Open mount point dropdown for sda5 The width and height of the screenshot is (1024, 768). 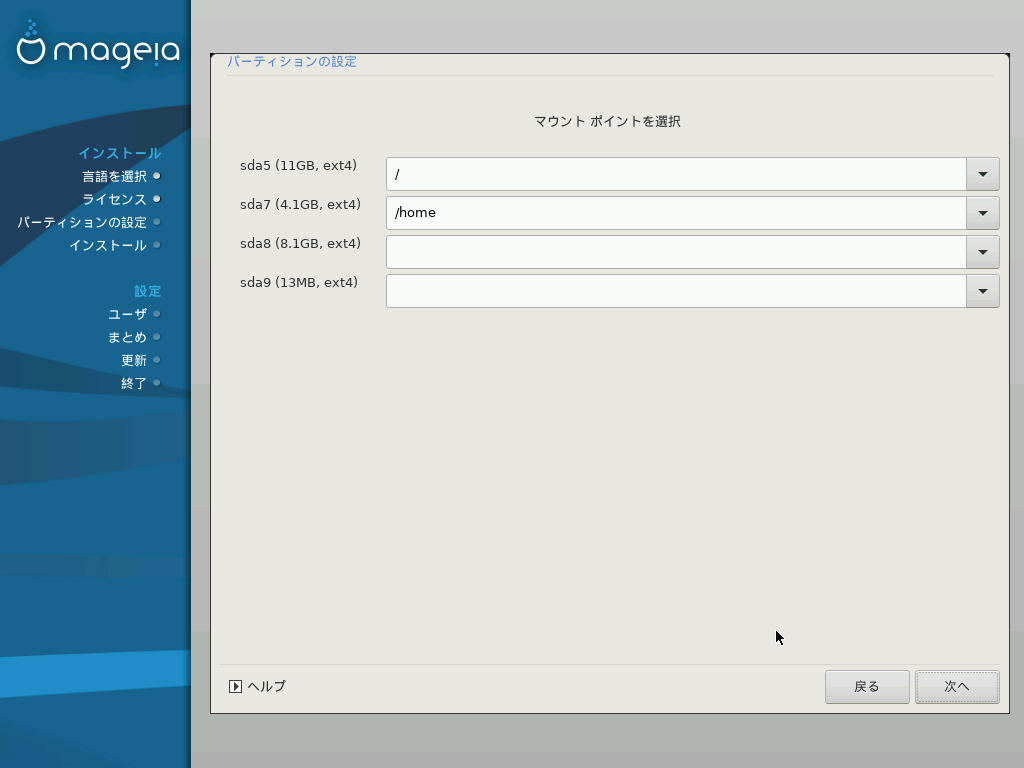(983, 174)
